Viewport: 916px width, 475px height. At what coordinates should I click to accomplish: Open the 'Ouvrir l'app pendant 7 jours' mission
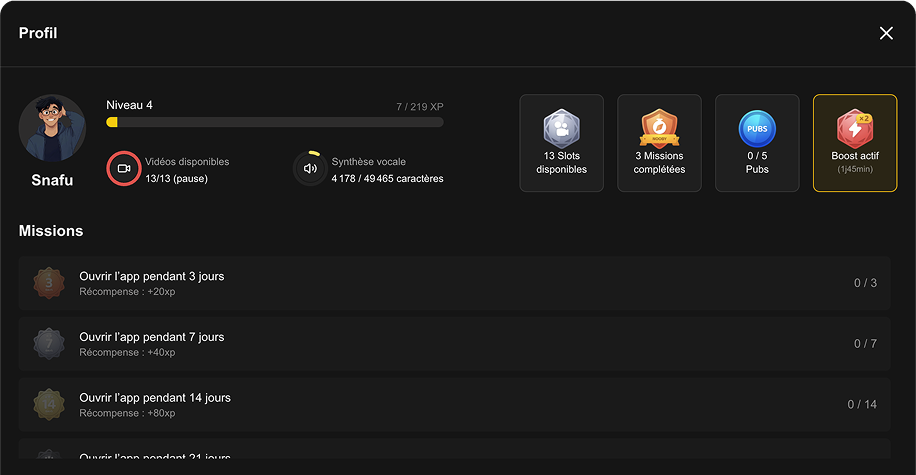pos(152,337)
